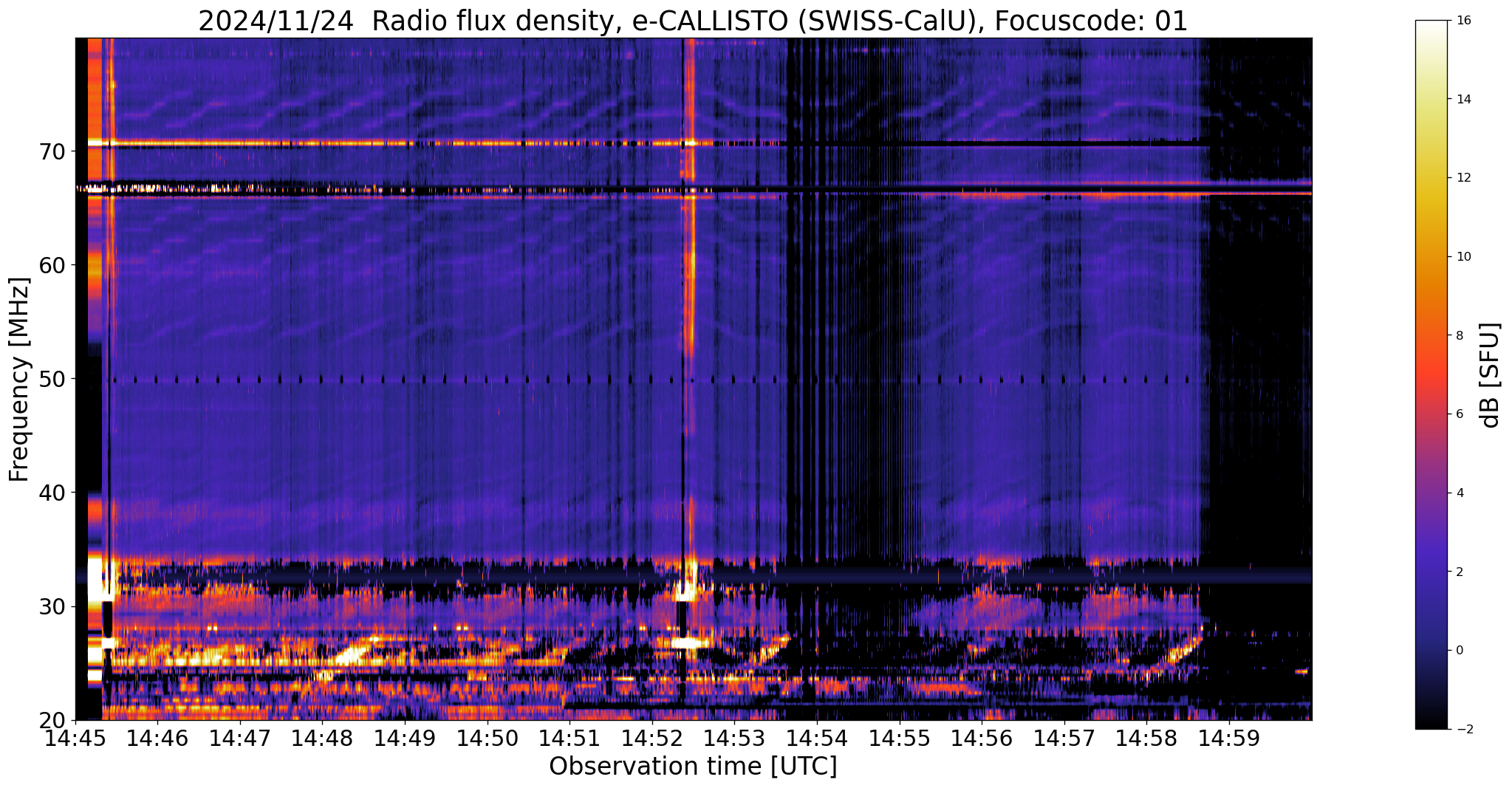The height and width of the screenshot is (788, 1512).
Task: Click the 14:56 time tick label
Action: 982,739
